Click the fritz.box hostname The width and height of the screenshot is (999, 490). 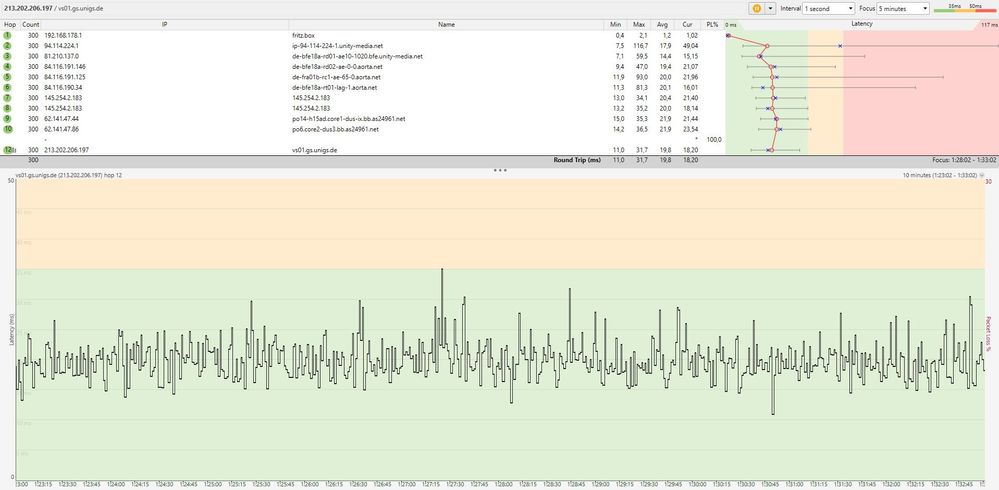coord(303,36)
